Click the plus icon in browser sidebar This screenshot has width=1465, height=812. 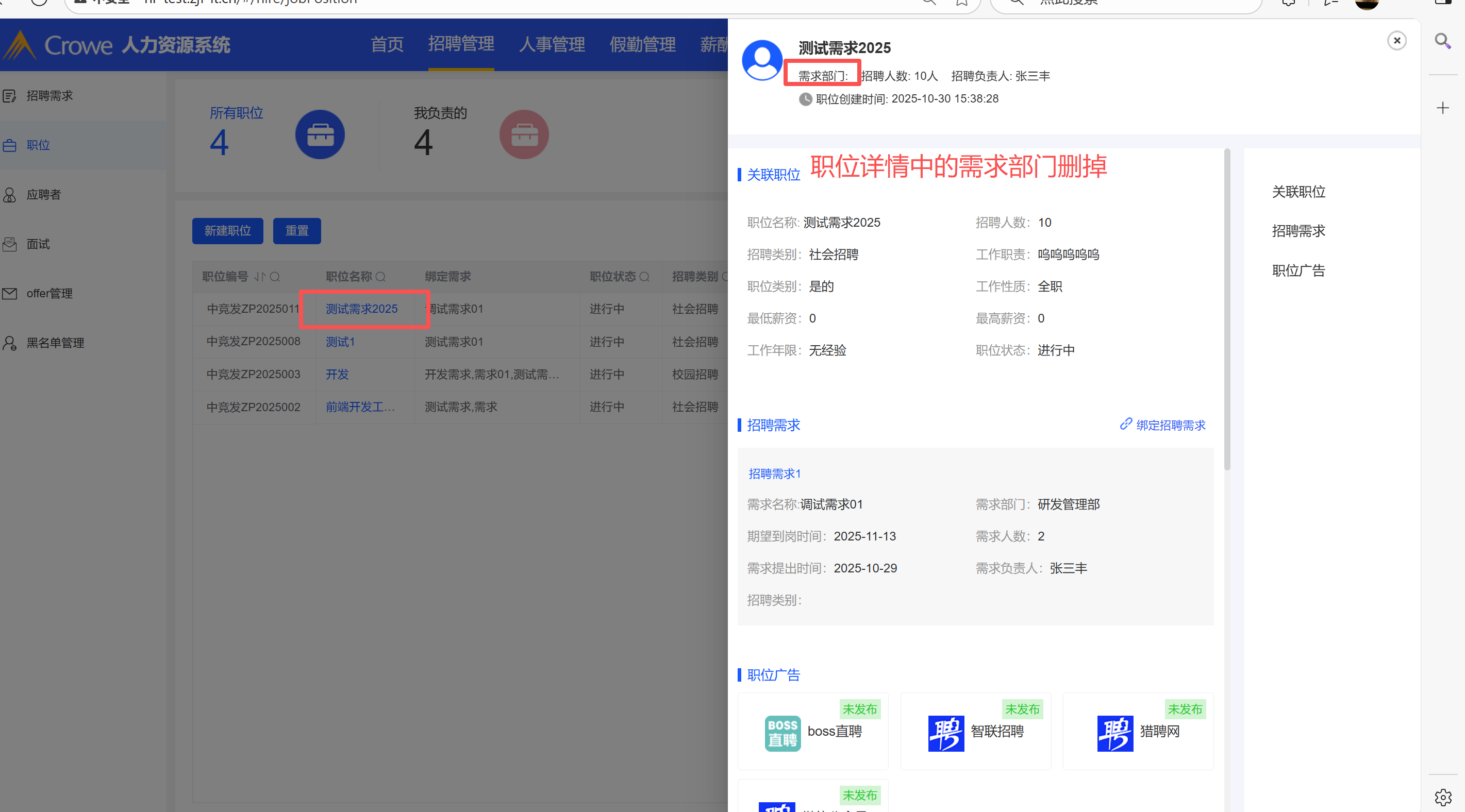coord(1442,108)
